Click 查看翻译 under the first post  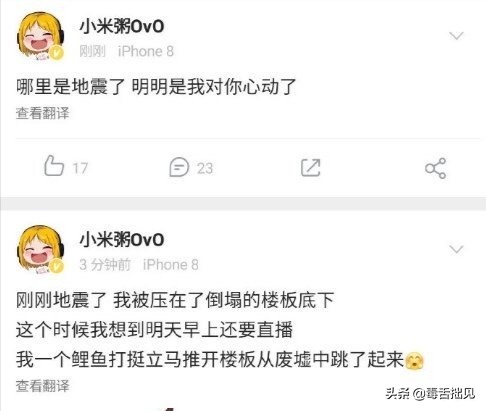tap(42, 113)
